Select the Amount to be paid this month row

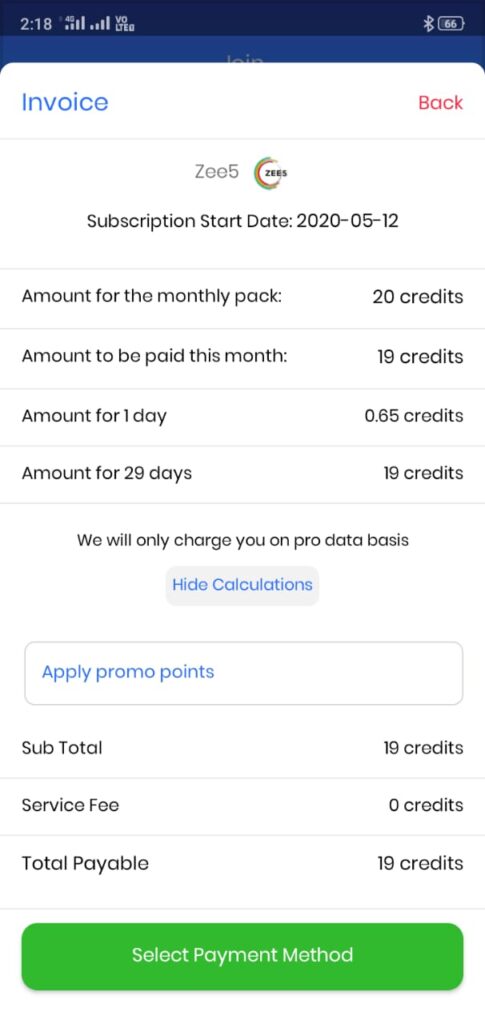point(242,357)
